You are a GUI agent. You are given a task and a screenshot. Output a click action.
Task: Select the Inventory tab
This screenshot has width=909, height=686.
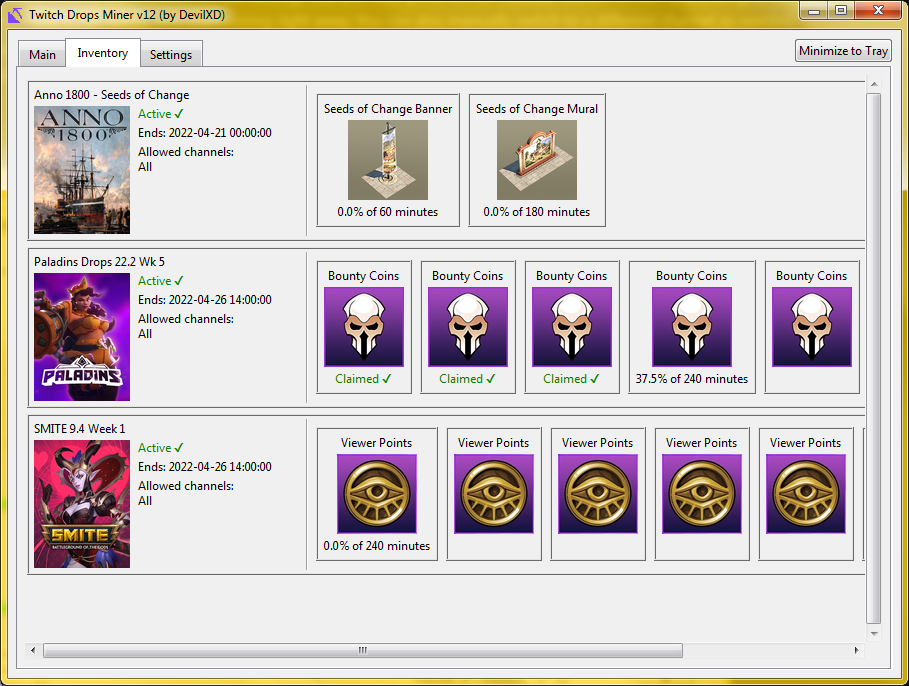(x=102, y=53)
